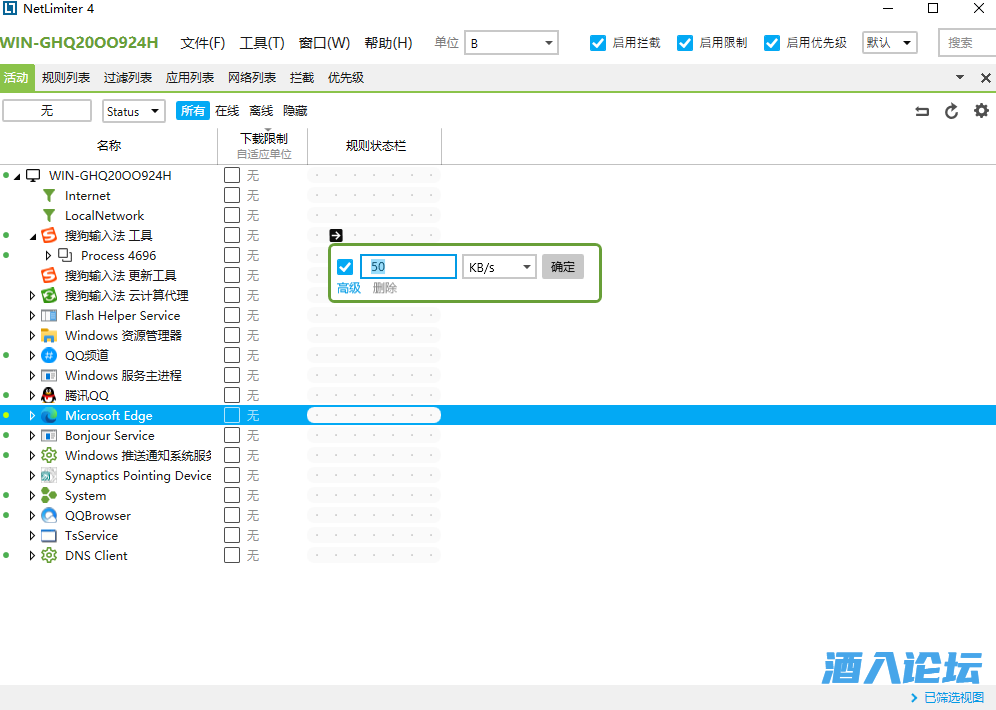
Task: Switch to the 规则列表 tab
Action: coord(66,78)
